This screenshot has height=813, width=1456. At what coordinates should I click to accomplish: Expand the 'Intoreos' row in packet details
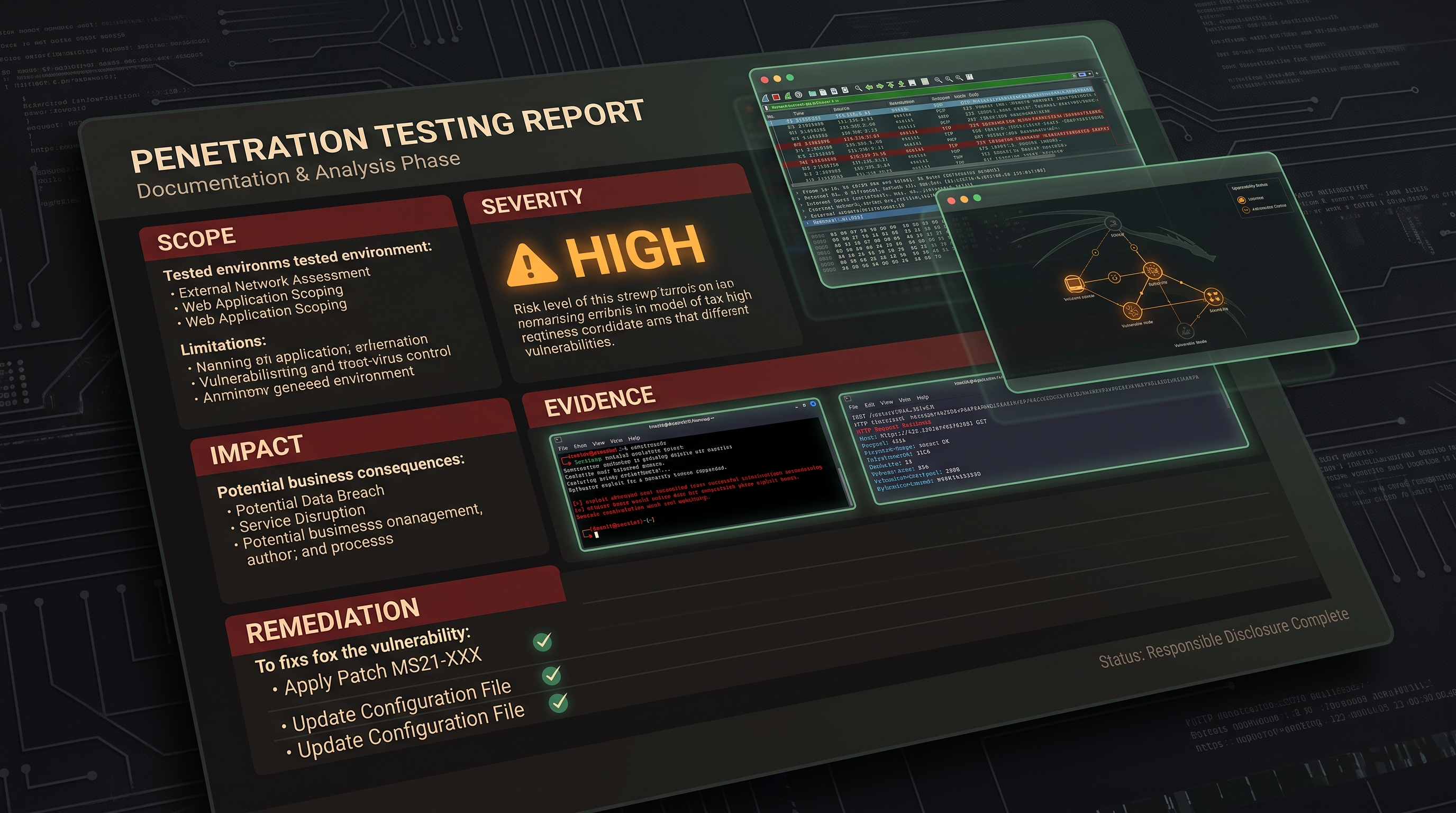(x=802, y=205)
